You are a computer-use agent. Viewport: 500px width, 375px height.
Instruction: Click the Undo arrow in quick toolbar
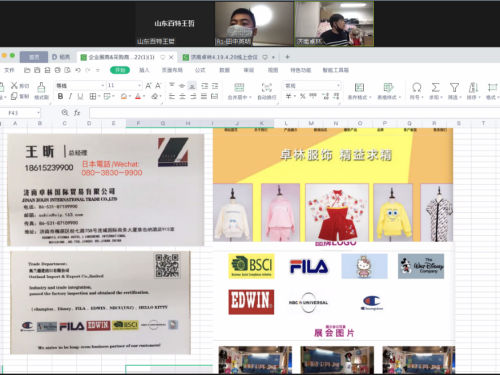click(78, 70)
